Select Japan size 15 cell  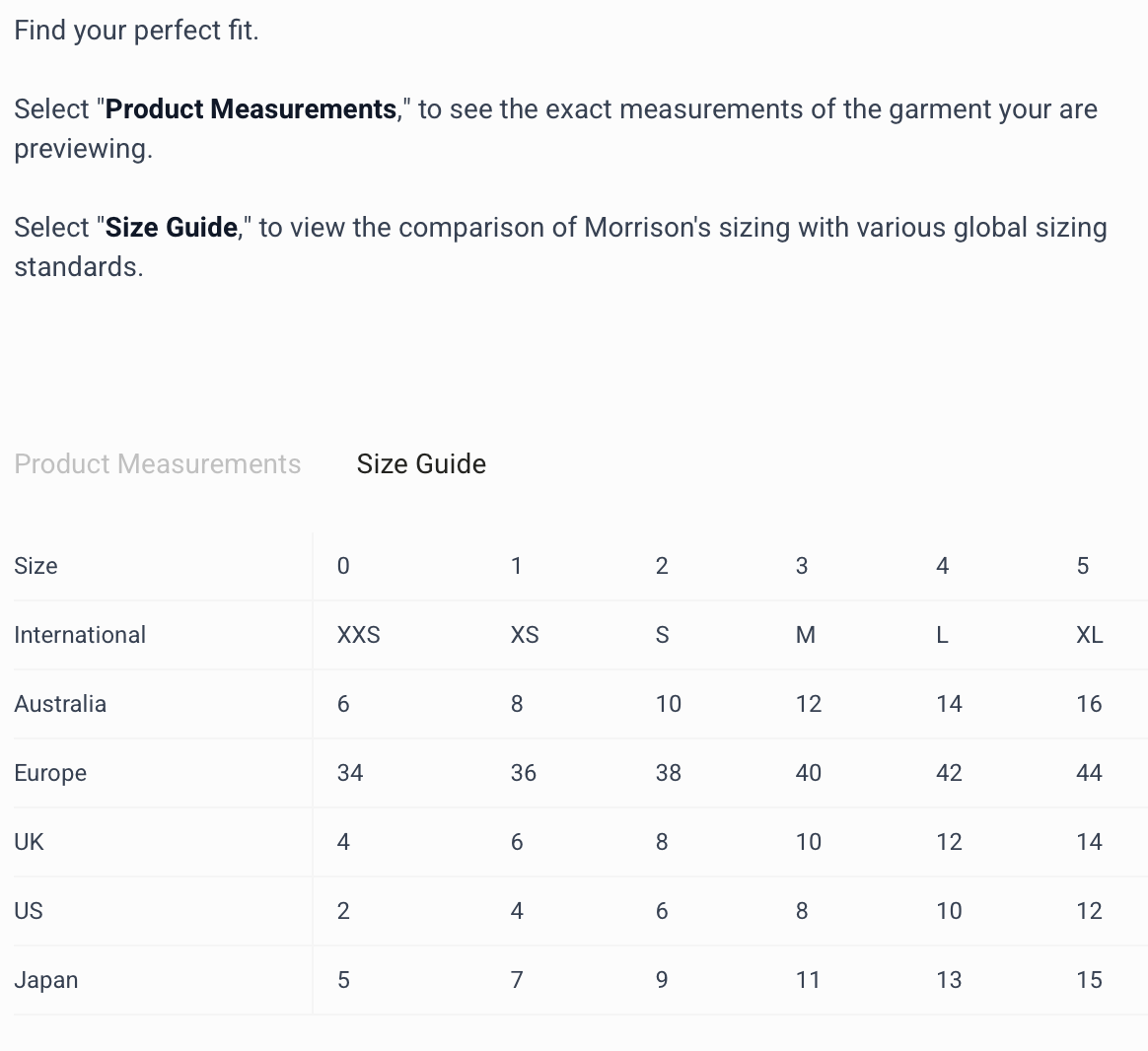(1089, 980)
